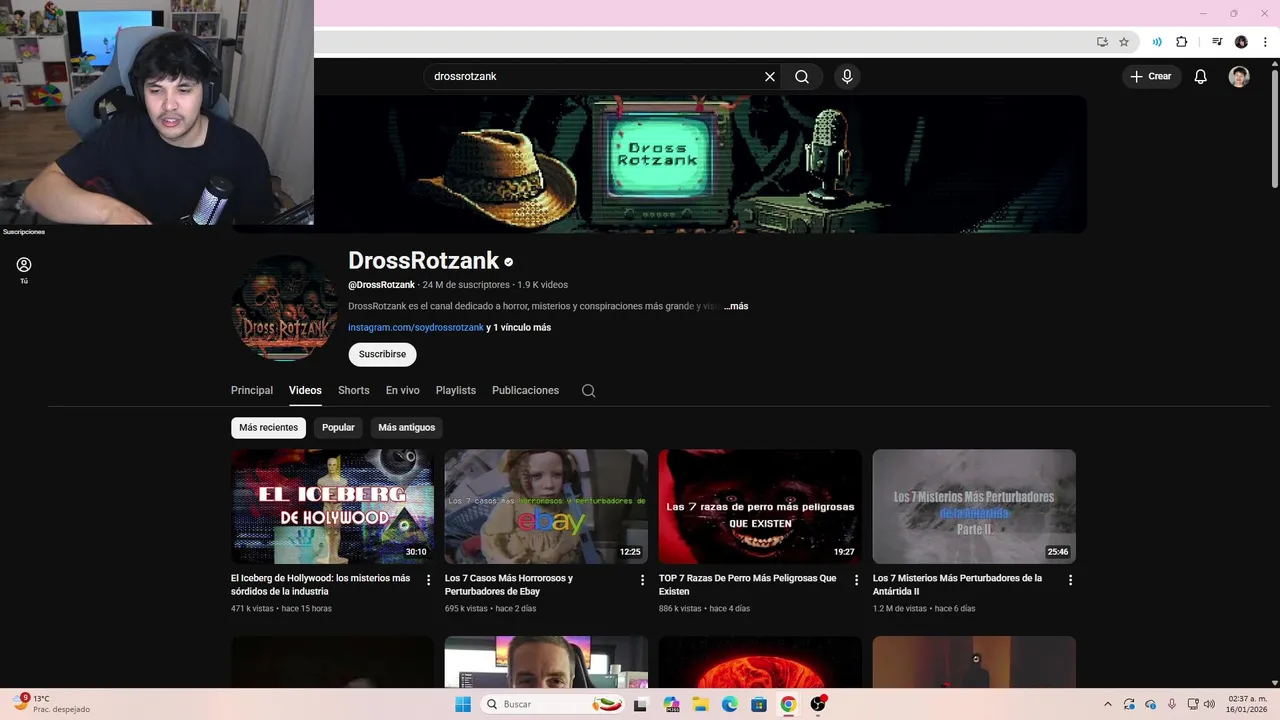Click the taskbar Buscar search box

pyautogui.click(x=553, y=704)
